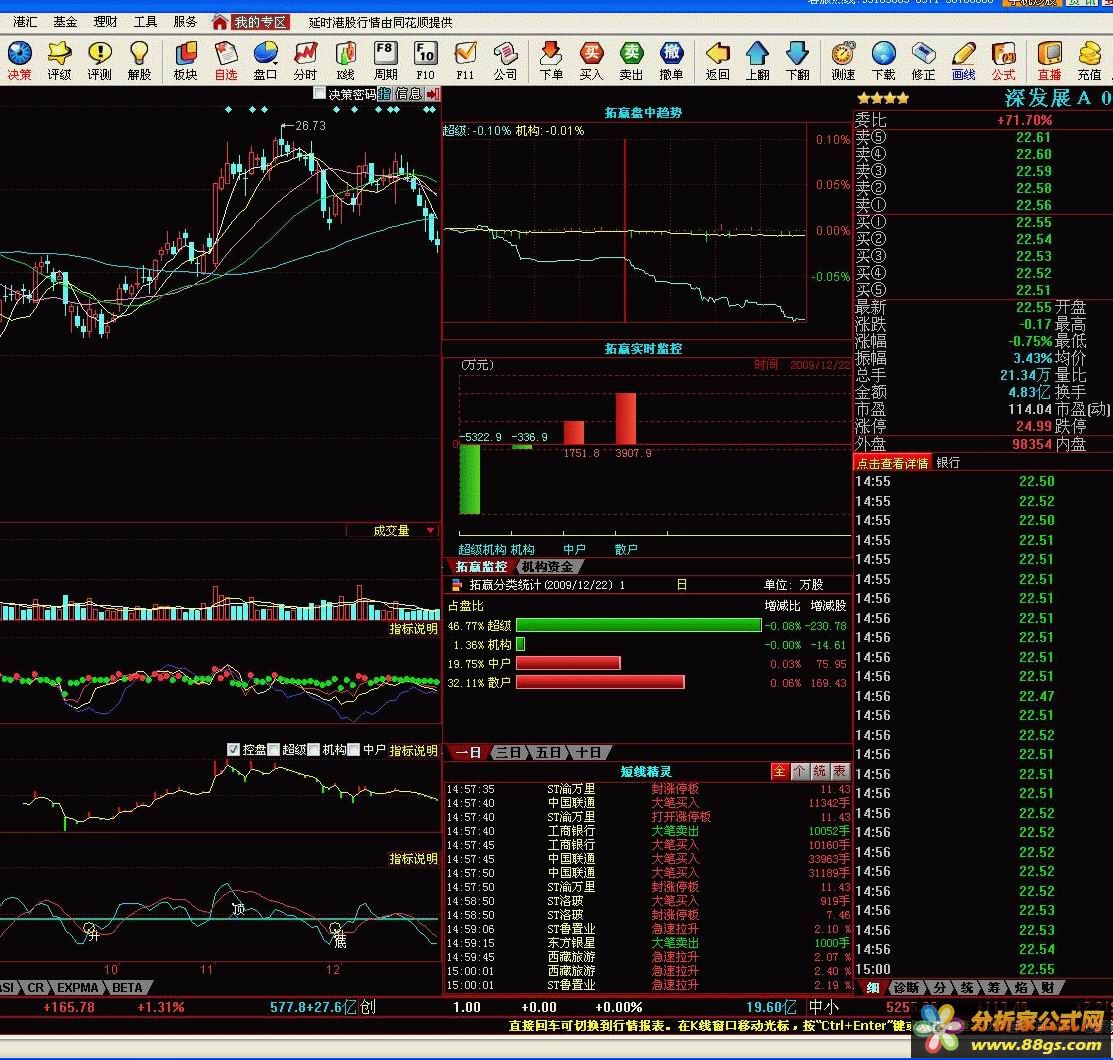The height and width of the screenshot is (1060, 1113).
Task: Click the 个 filter button in 短线精灵
Action: click(x=800, y=771)
